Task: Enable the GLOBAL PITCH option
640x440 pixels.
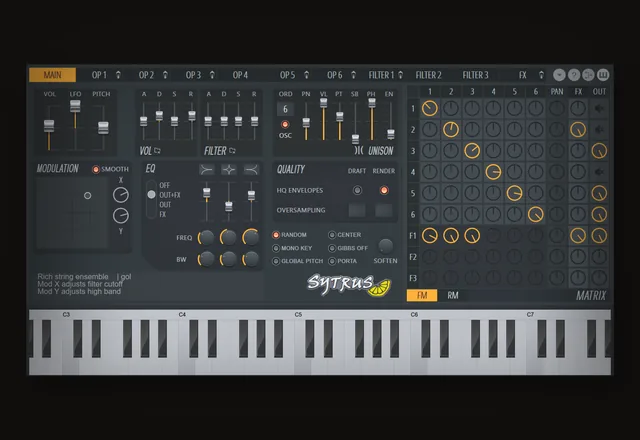Action: pyautogui.click(x=276, y=261)
